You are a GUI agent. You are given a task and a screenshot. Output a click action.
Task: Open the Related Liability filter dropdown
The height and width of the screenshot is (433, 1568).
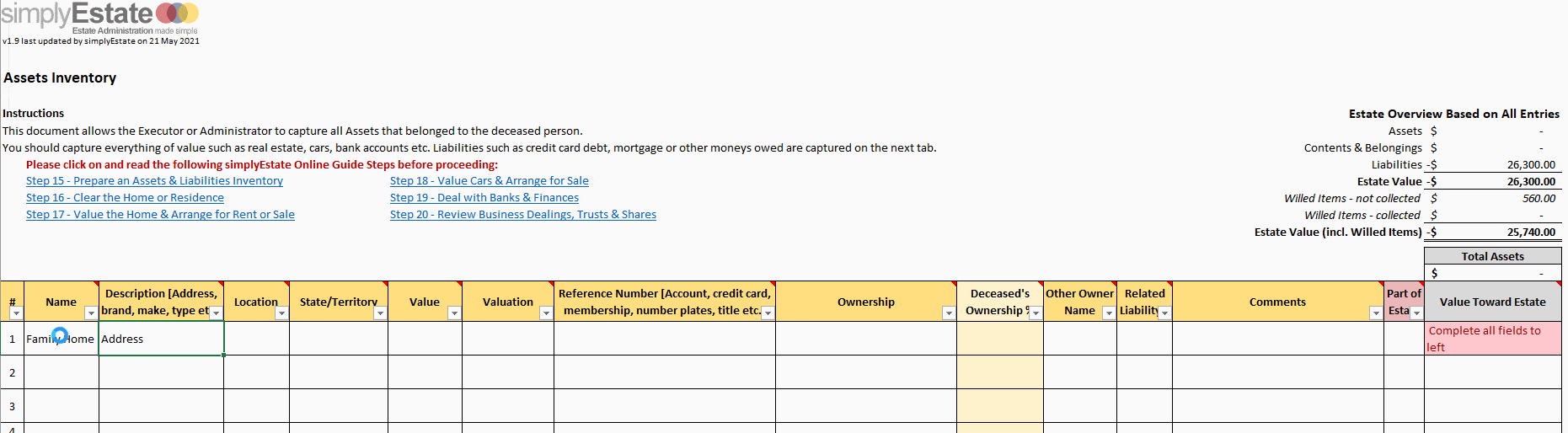pos(1165,313)
